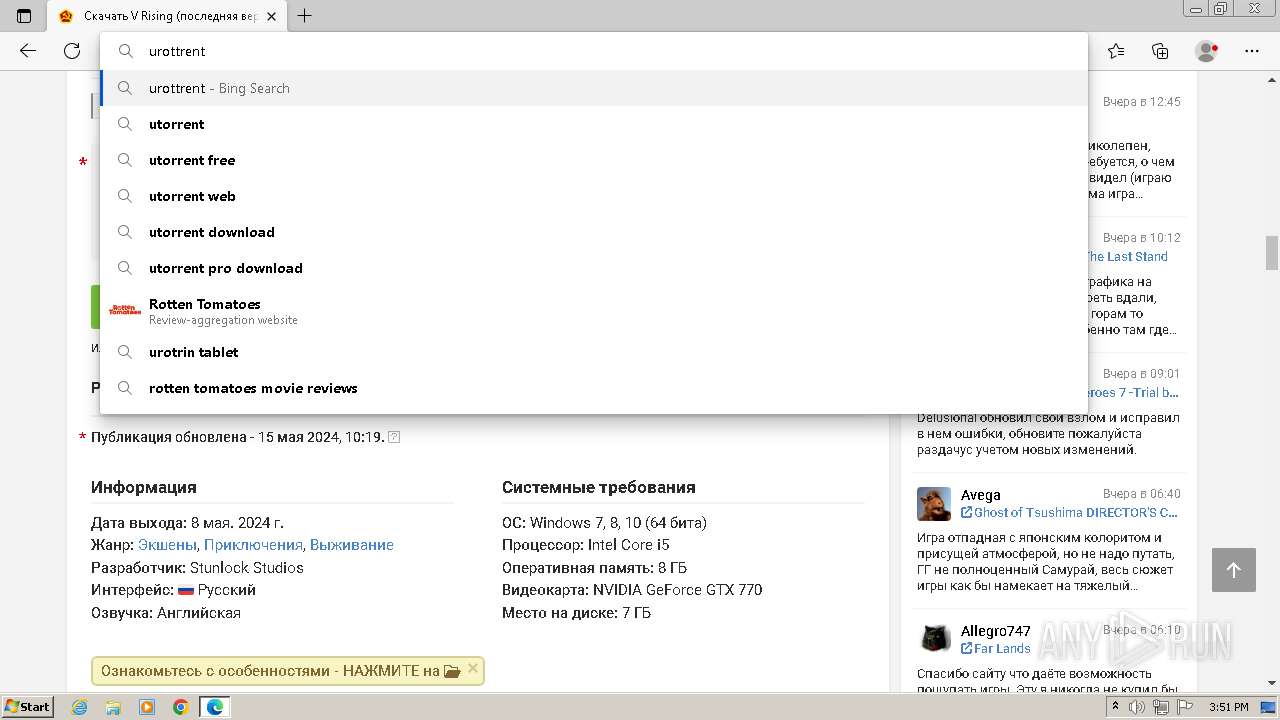
Task: Open the tab actions menu icon
Action: [24, 16]
